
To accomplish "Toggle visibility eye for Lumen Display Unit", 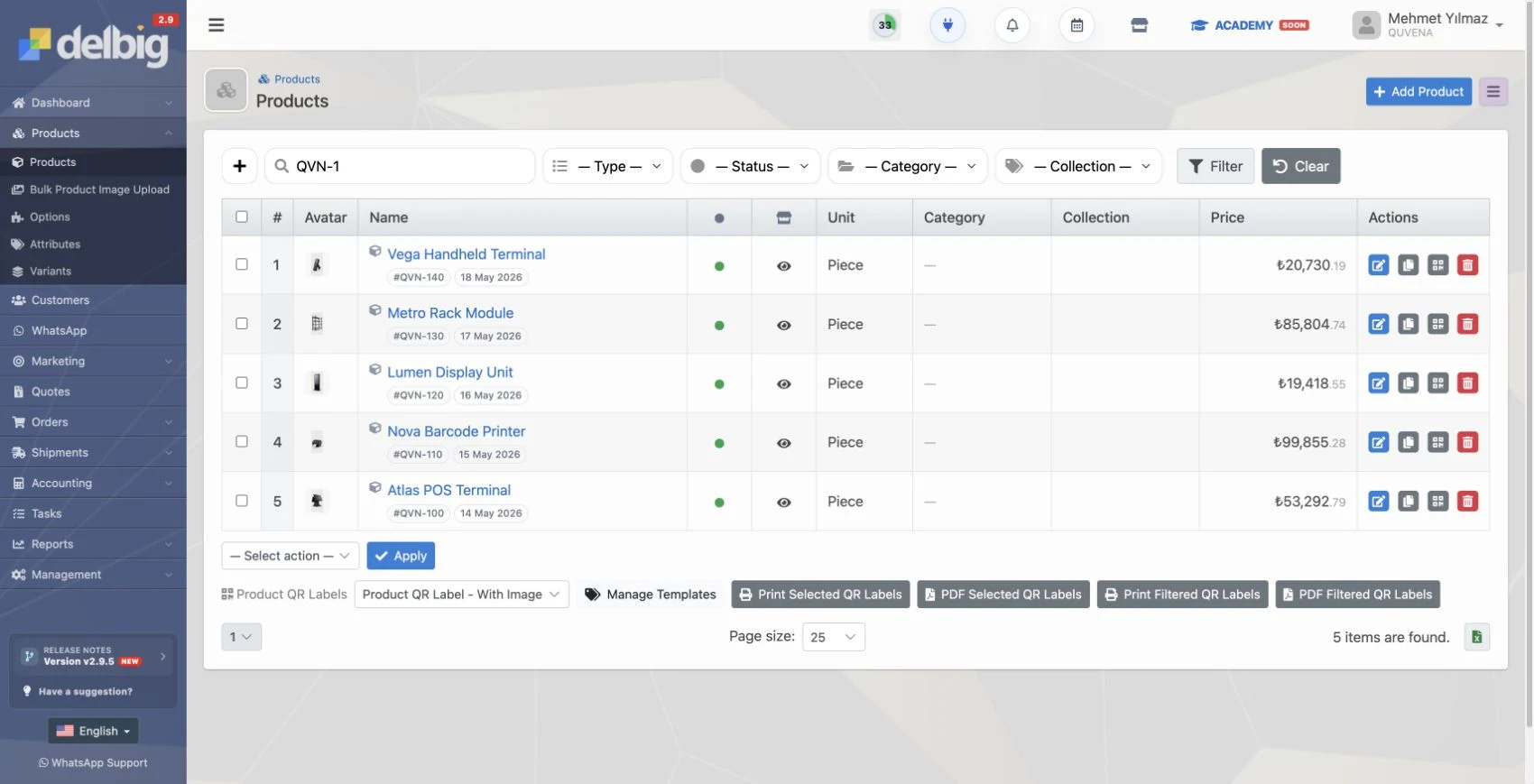I will (x=784, y=384).
